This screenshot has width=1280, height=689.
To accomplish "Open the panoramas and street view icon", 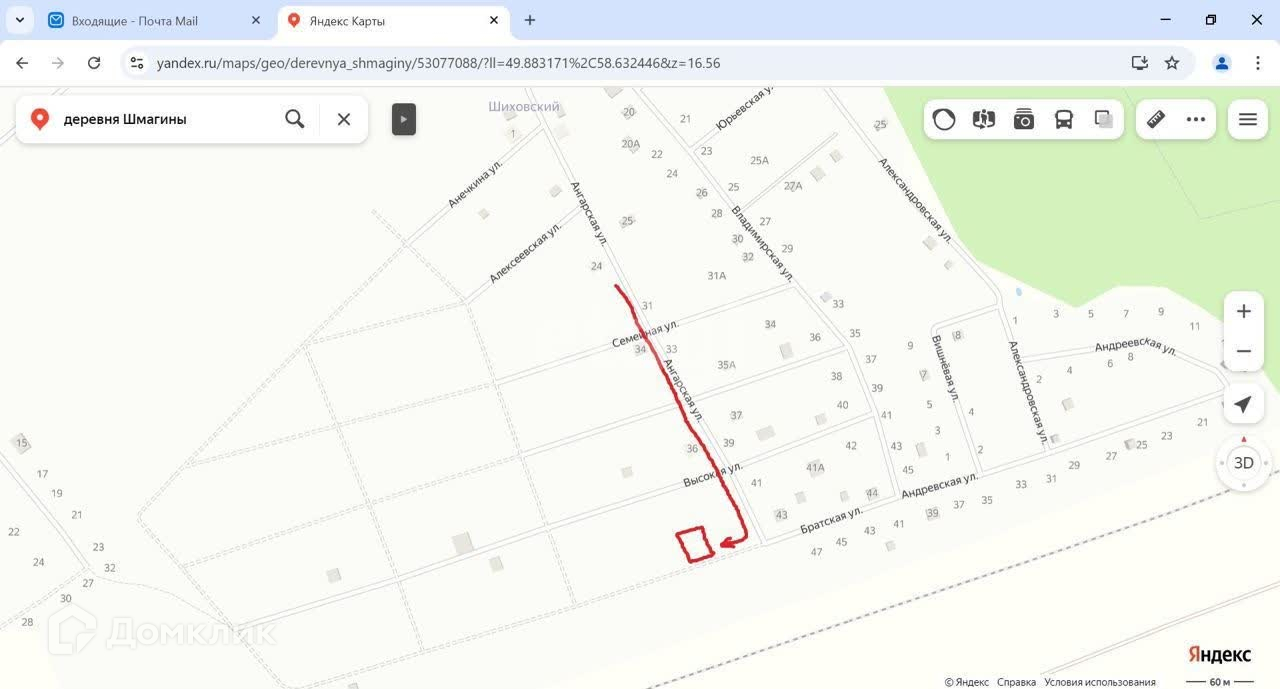I will [984, 119].
